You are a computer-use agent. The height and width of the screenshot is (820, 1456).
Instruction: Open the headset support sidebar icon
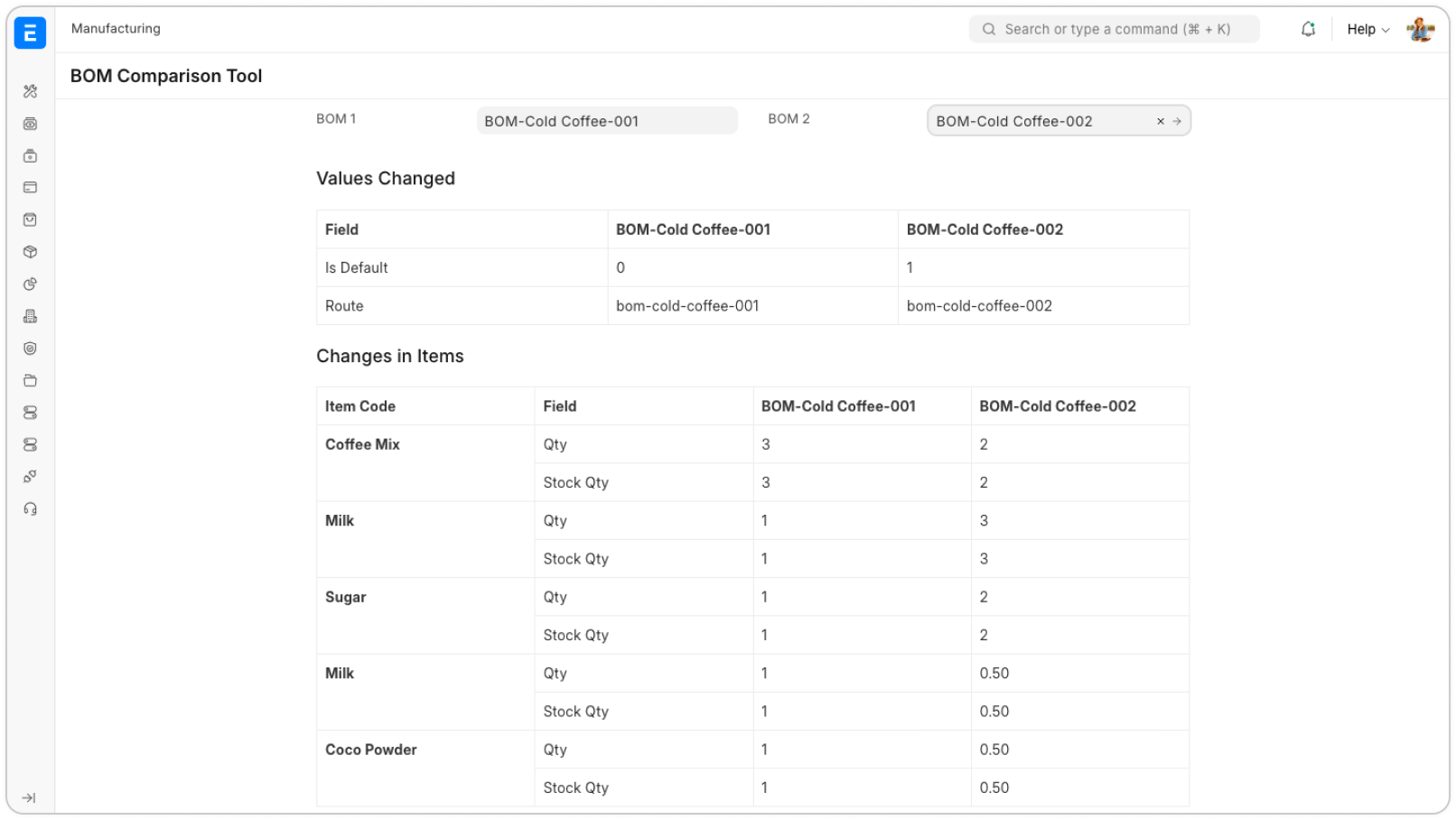coord(30,509)
